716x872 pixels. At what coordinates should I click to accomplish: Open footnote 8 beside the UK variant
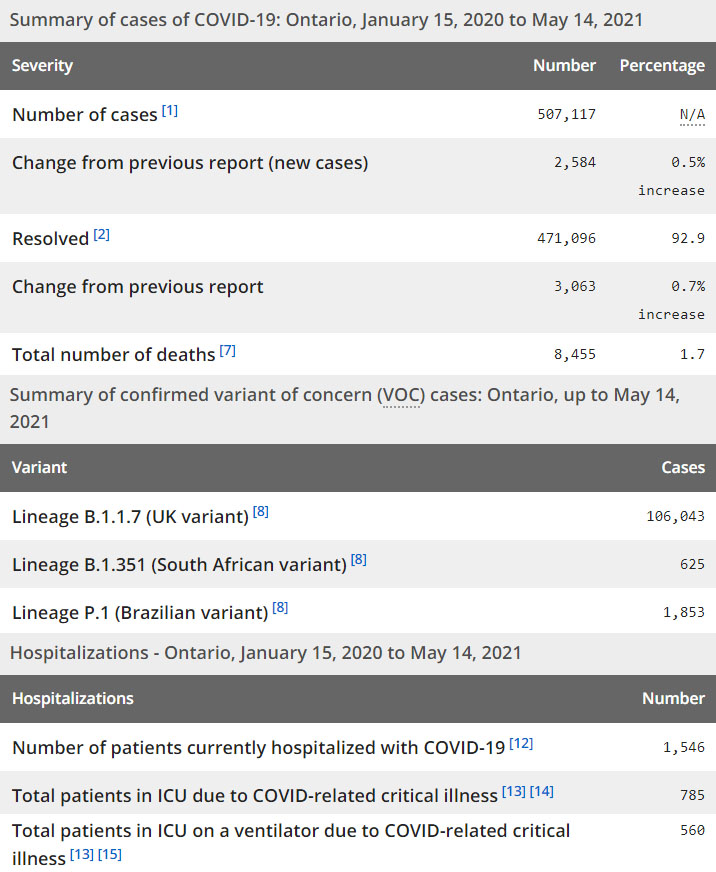[261, 512]
